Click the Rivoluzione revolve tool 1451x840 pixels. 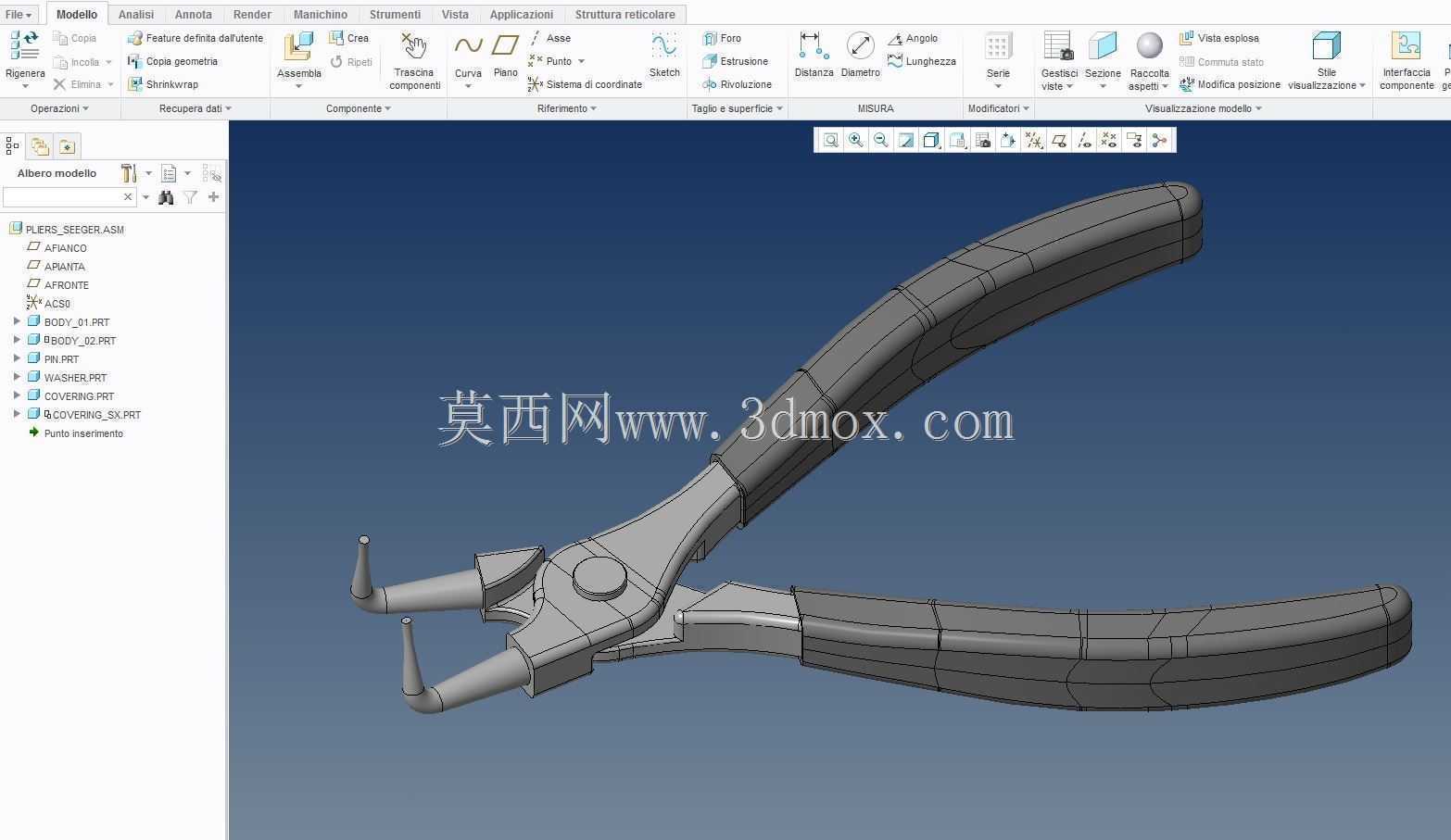738,84
